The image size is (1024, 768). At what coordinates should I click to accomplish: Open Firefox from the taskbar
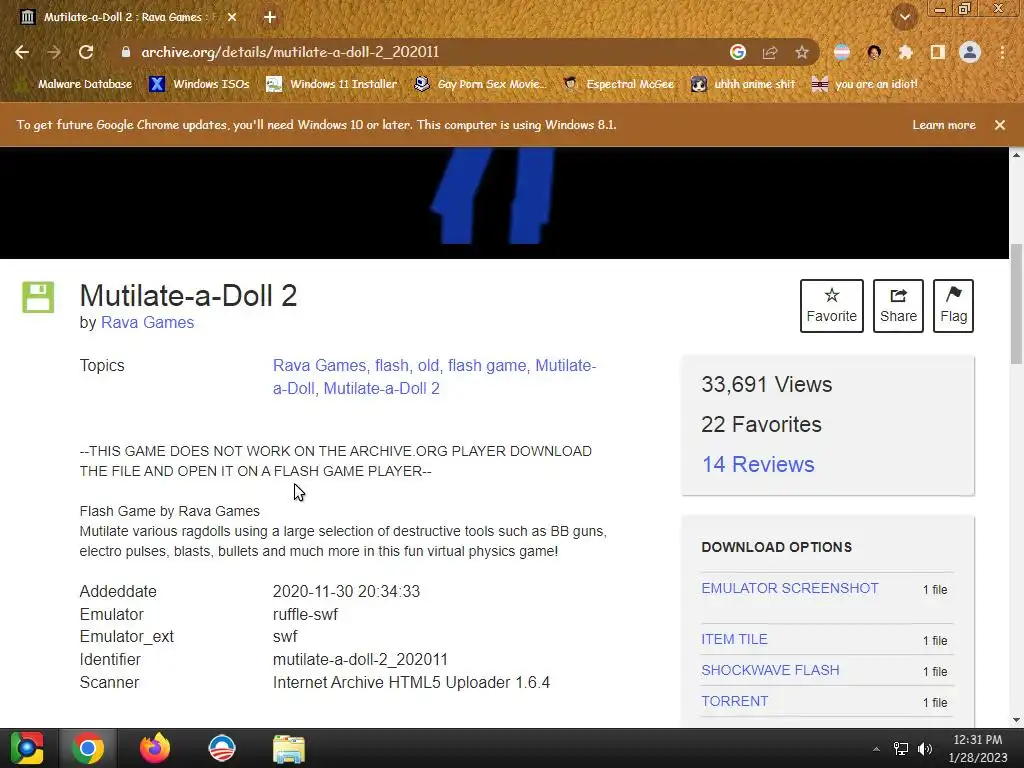155,748
